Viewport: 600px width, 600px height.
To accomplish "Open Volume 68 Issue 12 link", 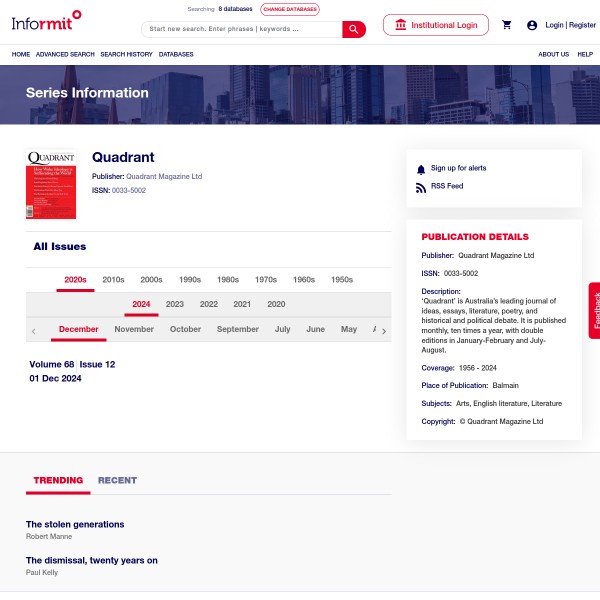I will 72,365.
